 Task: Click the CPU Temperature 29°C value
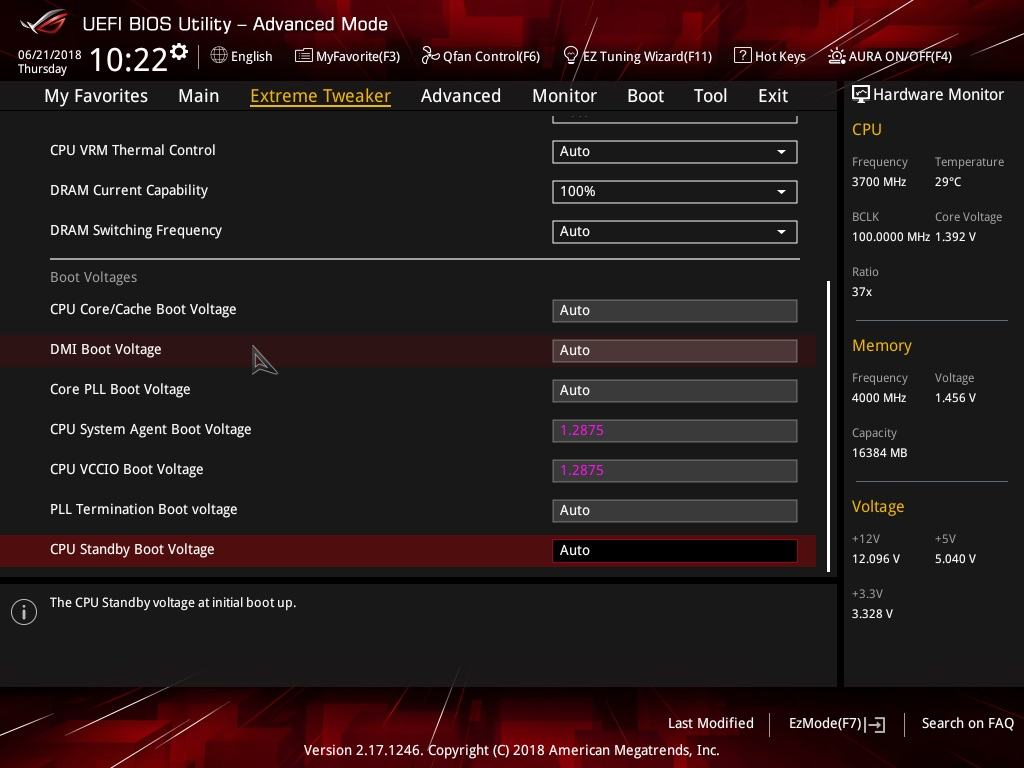point(948,182)
